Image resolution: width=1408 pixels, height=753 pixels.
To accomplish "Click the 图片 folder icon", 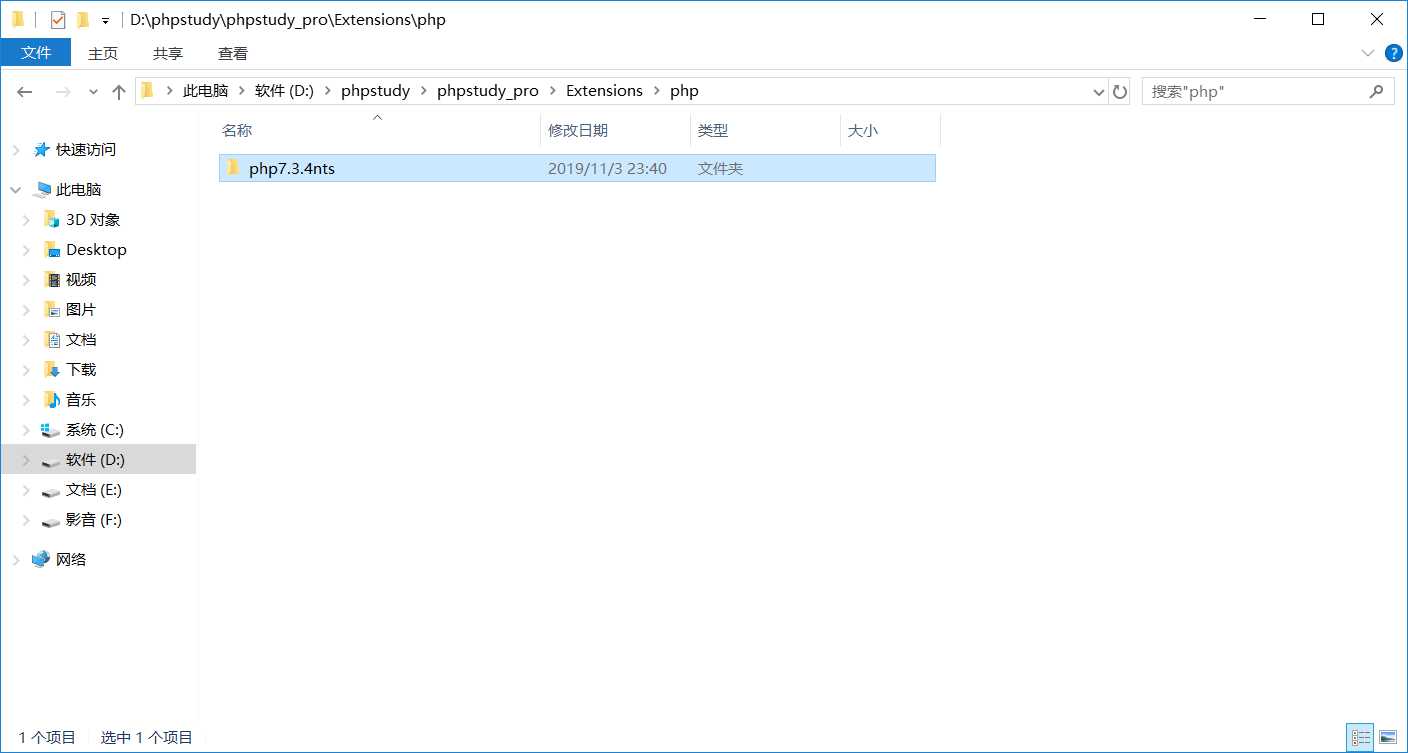I will [52, 309].
